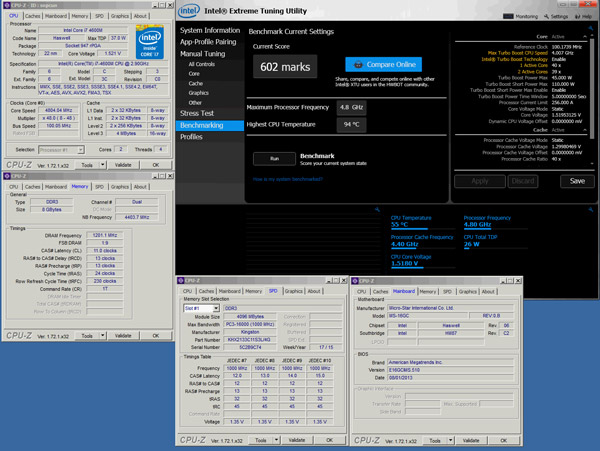The width and height of the screenshot is (600, 451).
Task: Click the '602 marks' score box
Action: [285, 67]
